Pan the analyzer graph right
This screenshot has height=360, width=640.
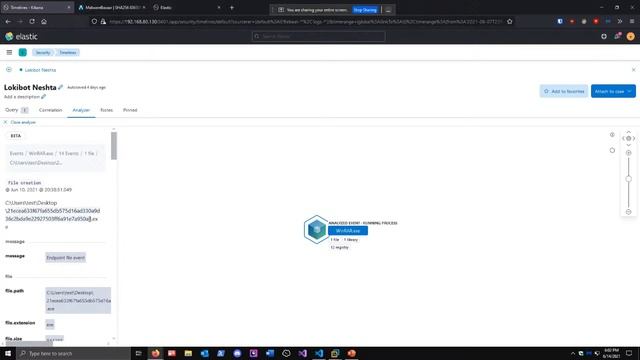click(634, 138)
